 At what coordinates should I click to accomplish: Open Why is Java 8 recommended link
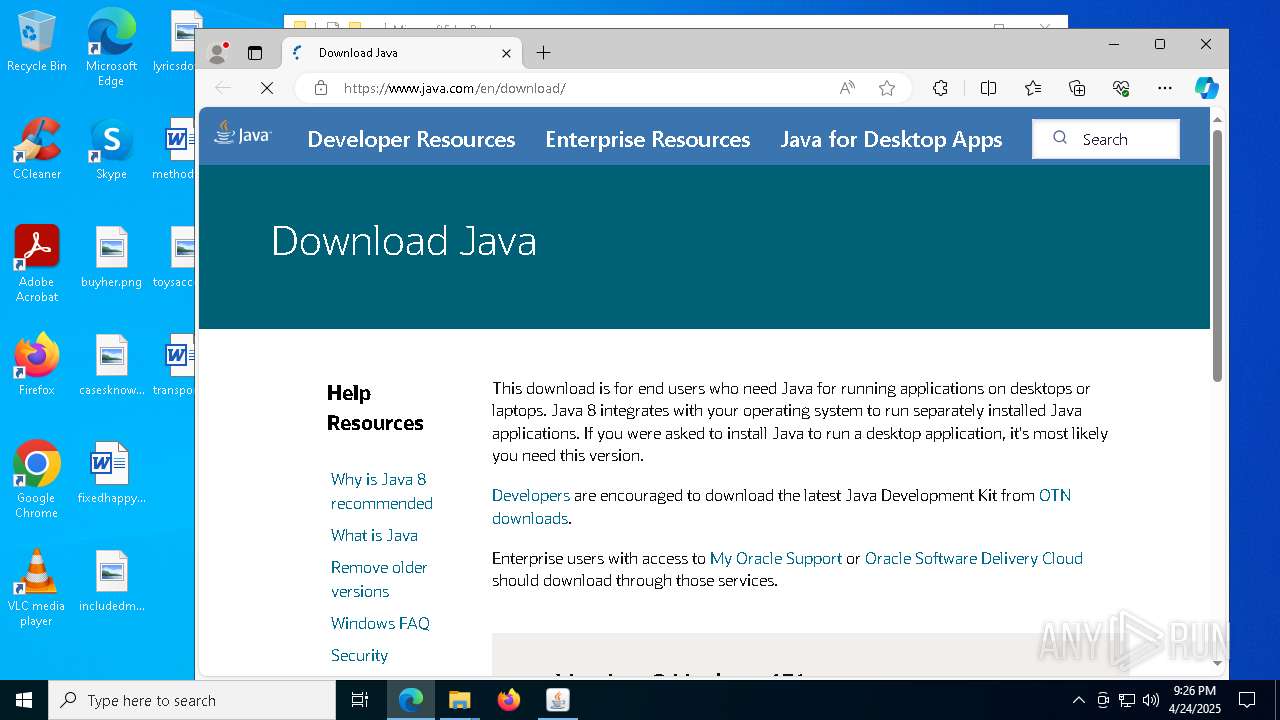(x=382, y=491)
